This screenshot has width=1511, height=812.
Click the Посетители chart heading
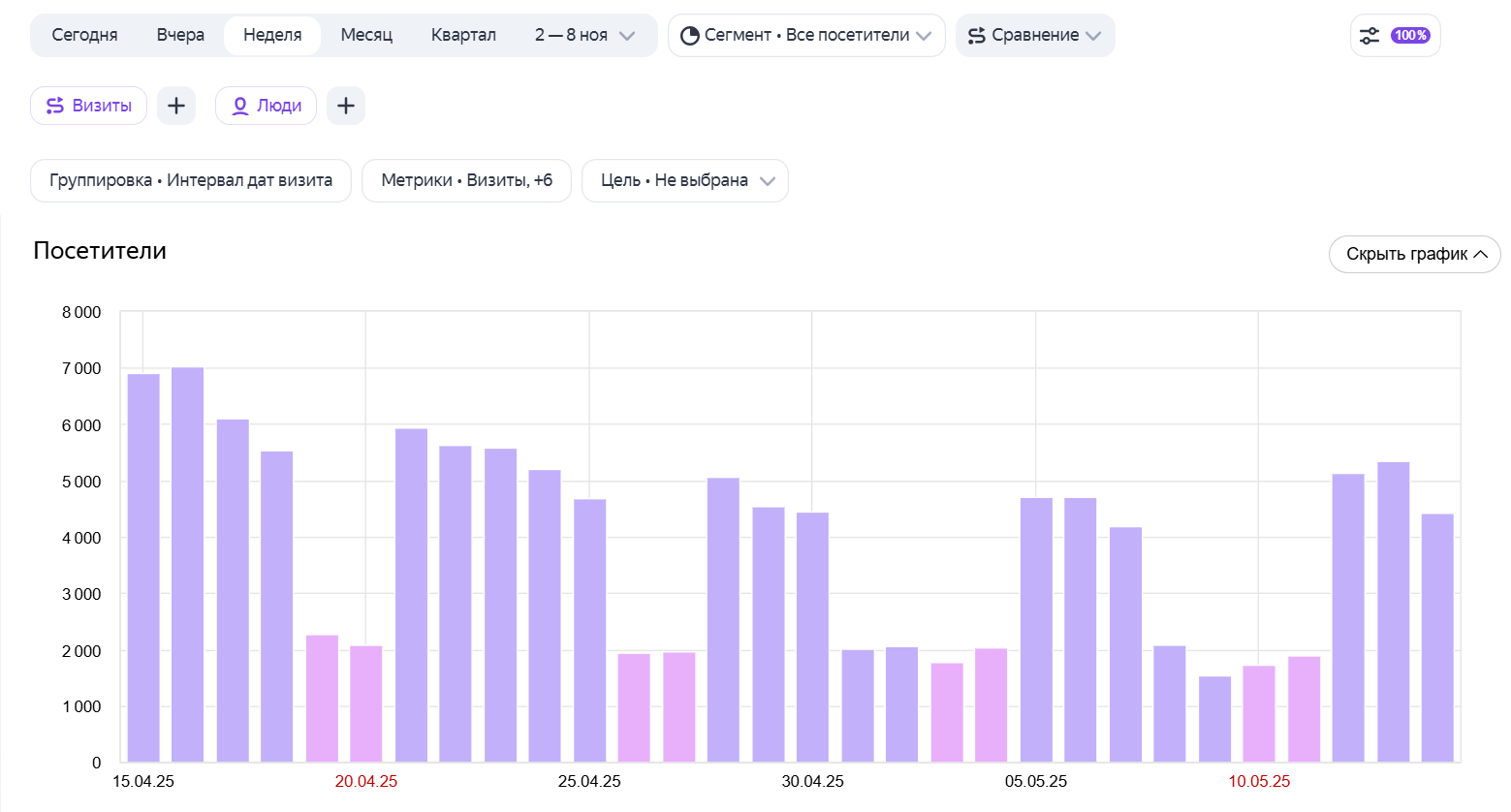[100, 251]
